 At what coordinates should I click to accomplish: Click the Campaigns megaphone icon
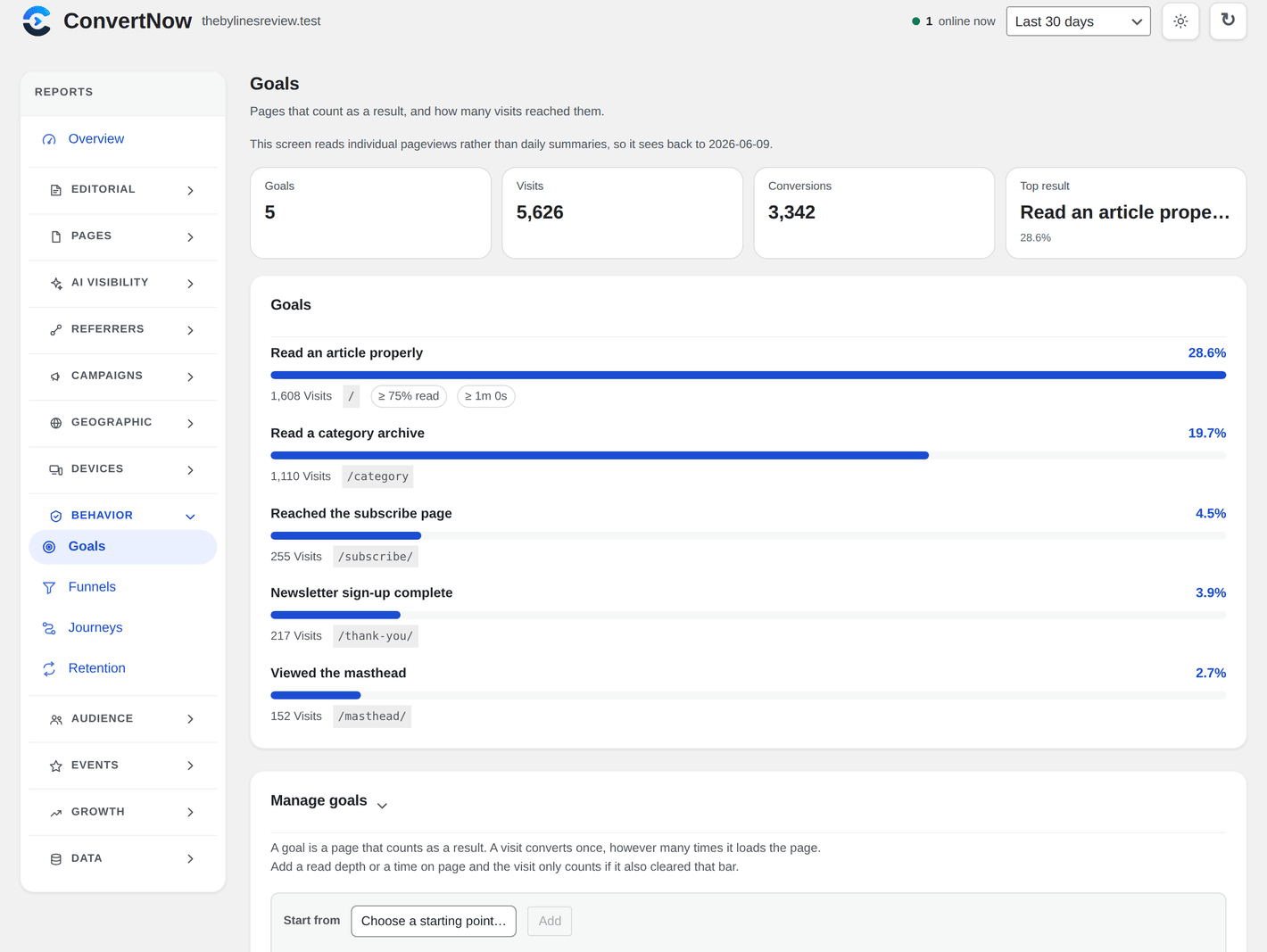click(x=56, y=377)
